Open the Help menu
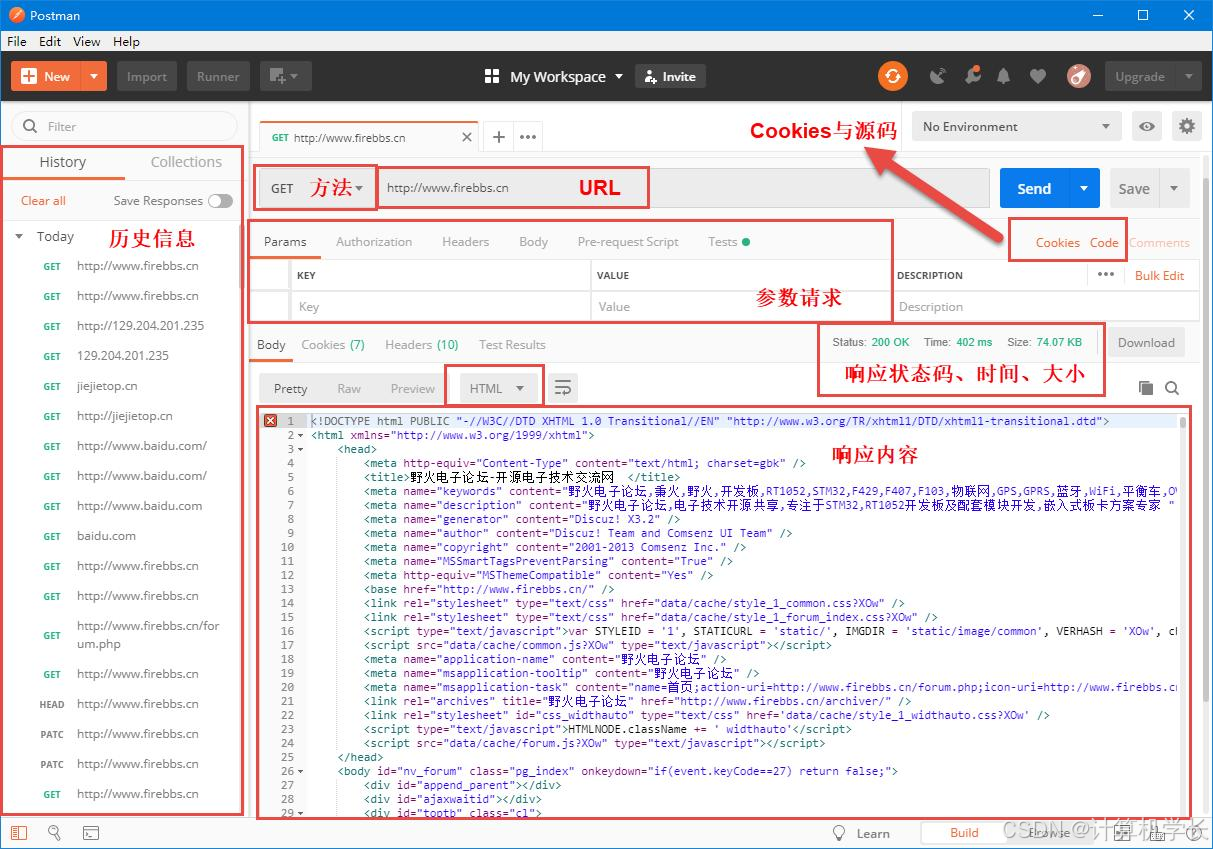The width and height of the screenshot is (1213, 849). pyautogui.click(x=126, y=41)
